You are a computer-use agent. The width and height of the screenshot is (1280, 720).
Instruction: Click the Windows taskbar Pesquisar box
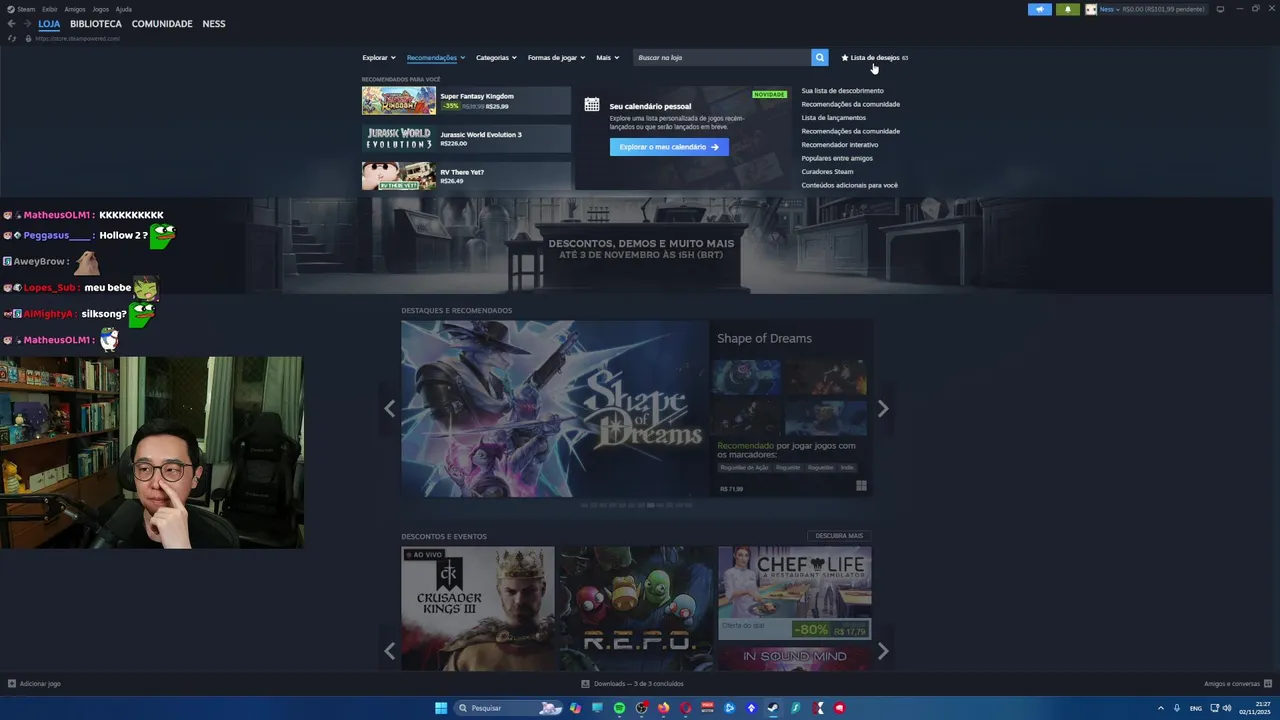click(x=507, y=708)
